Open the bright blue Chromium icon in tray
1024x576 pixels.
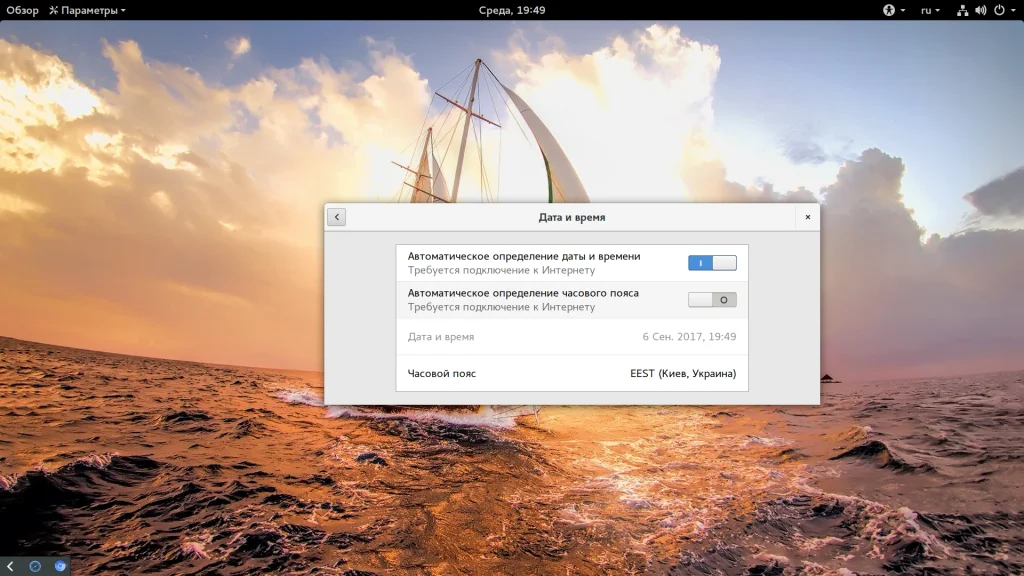pos(60,566)
